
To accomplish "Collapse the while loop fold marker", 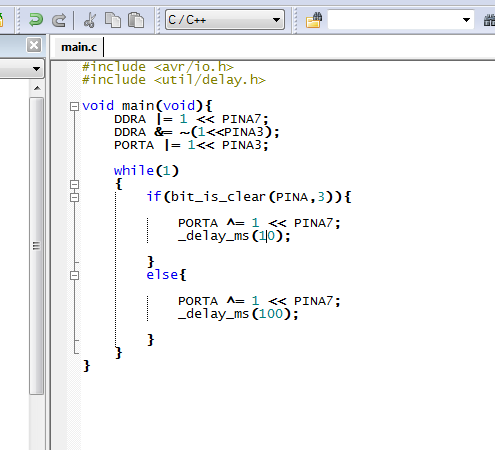I will pos(74,184).
